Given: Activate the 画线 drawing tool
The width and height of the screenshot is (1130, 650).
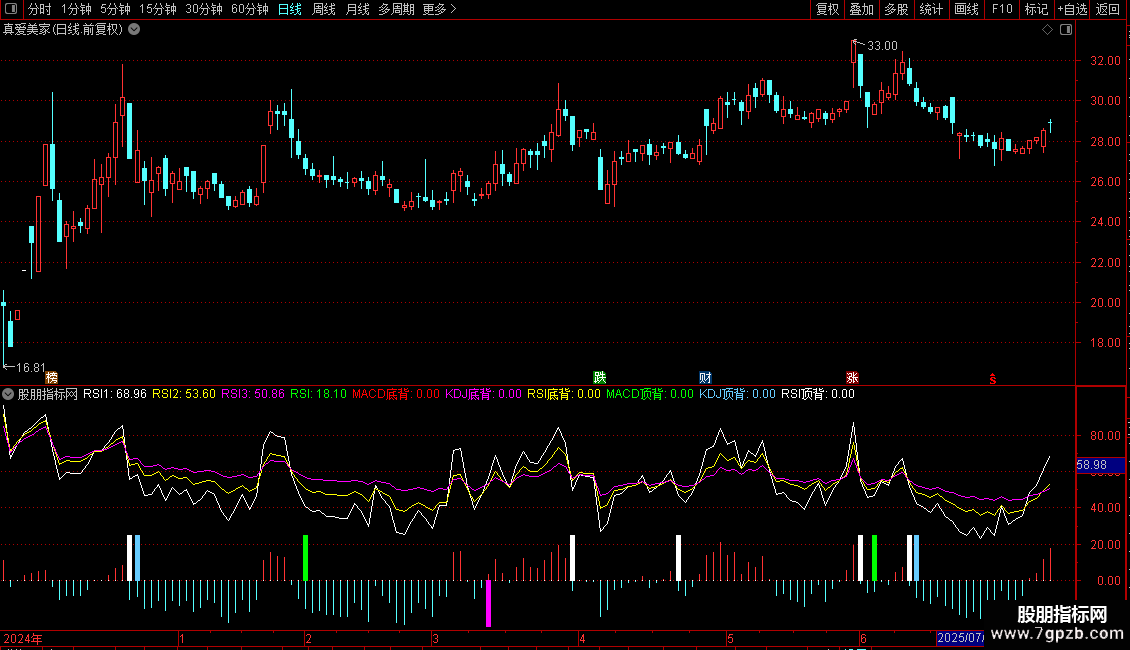Looking at the screenshot, I should pos(966,9).
